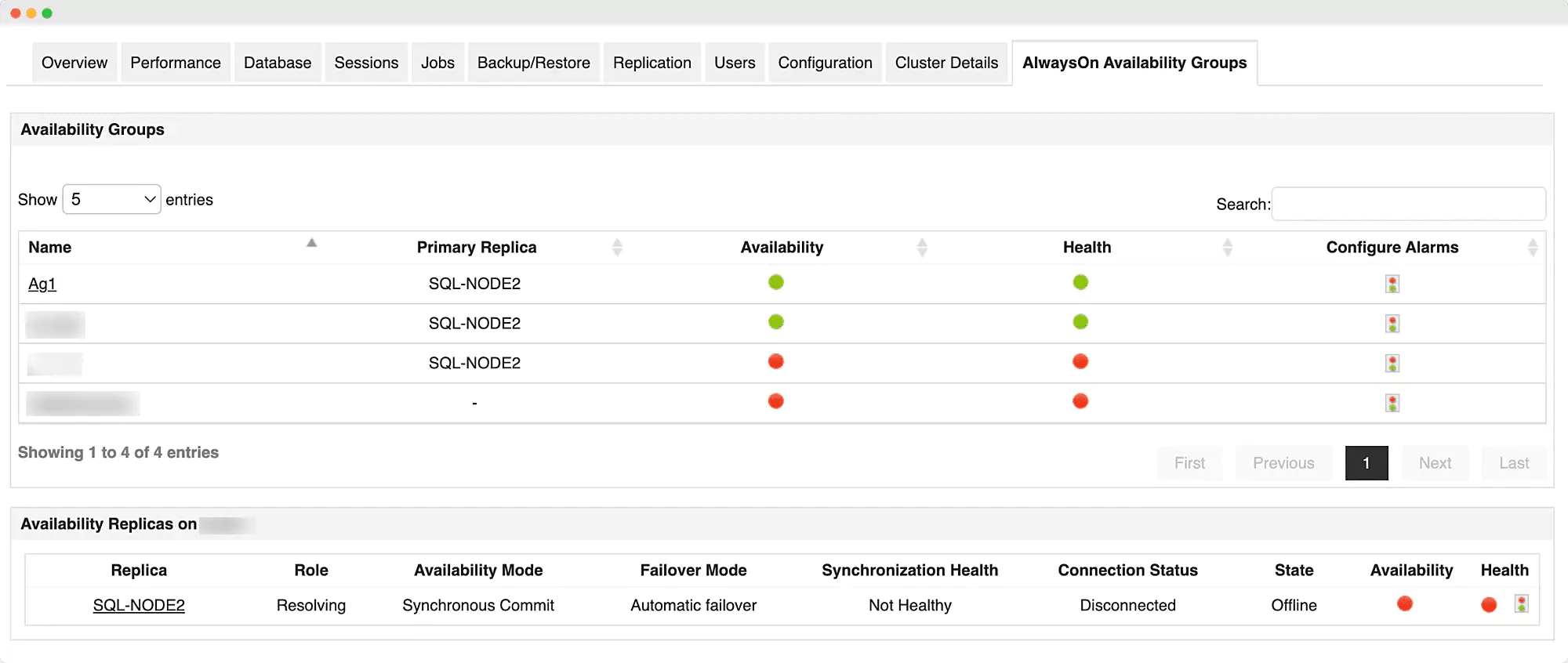Viewport: 1568px width, 663px height.
Task: Sort by Configure Alarms column arrows
Action: tap(1532, 248)
